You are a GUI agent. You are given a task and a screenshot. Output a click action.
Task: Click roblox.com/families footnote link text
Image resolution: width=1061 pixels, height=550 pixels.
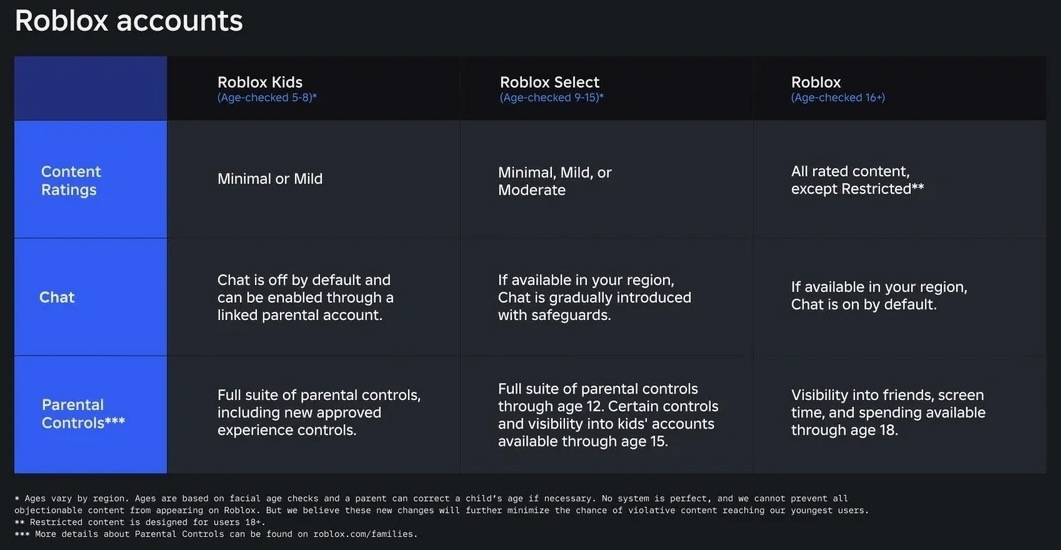tap(364, 534)
